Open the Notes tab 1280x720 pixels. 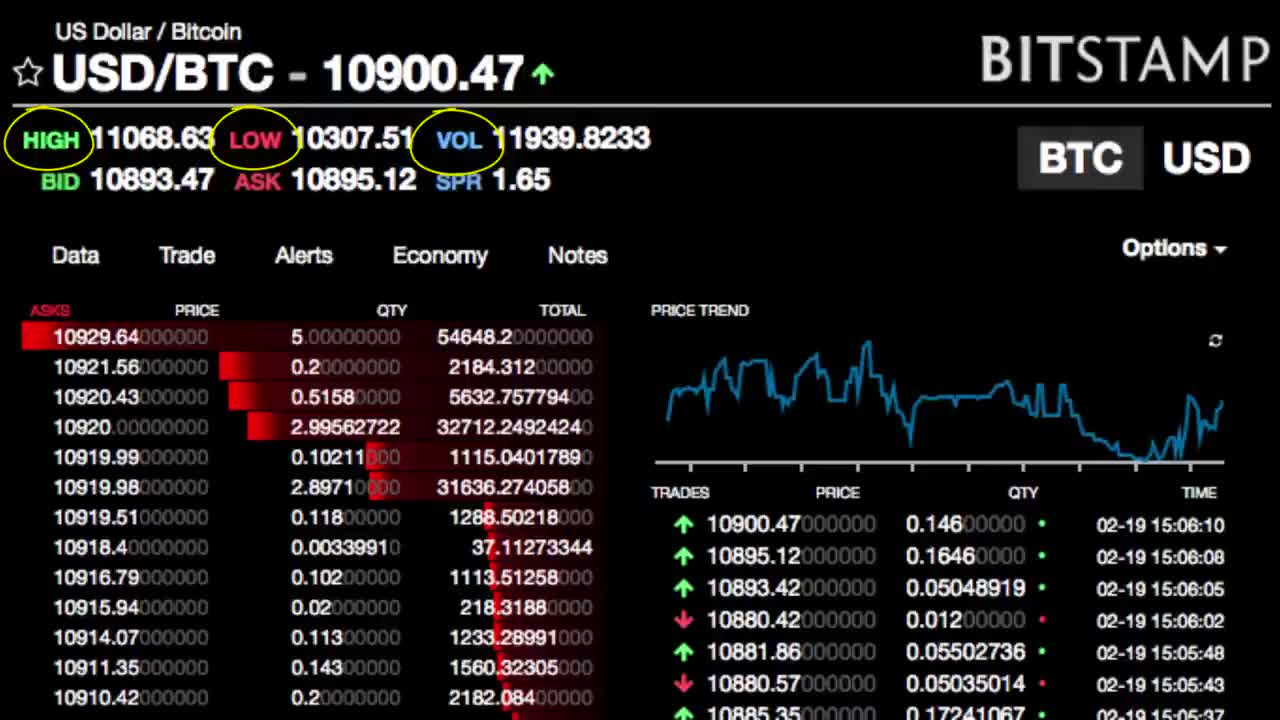click(577, 255)
